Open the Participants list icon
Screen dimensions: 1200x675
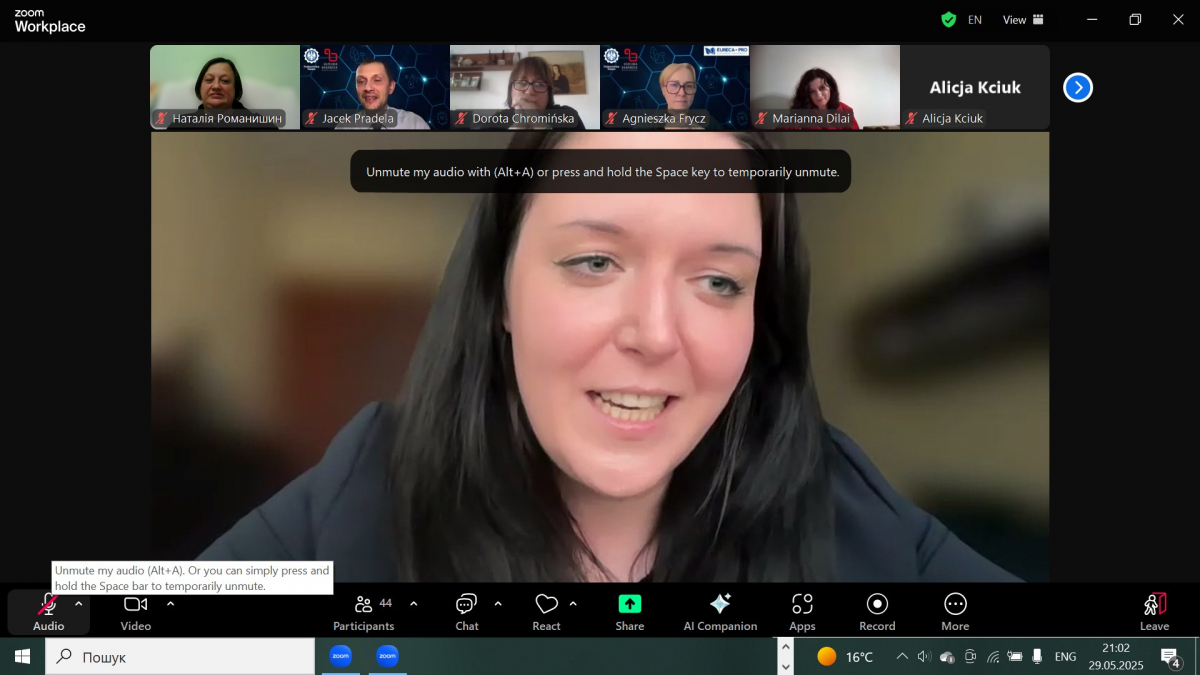364,605
